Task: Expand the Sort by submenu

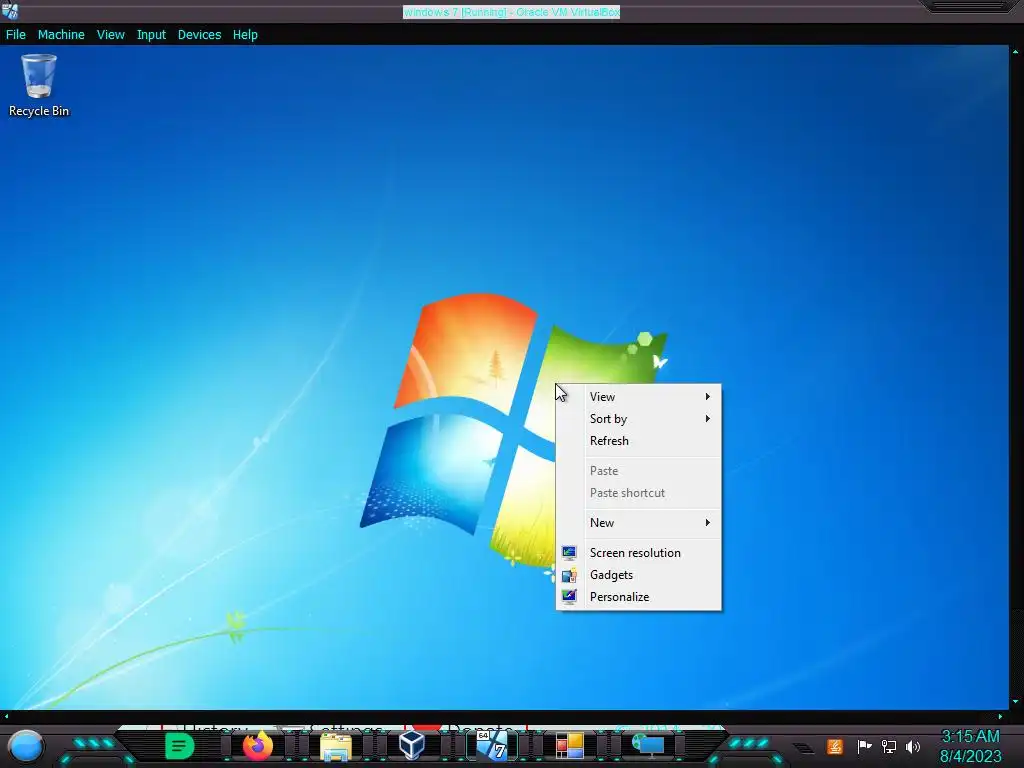Action: [x=639, y=419]
